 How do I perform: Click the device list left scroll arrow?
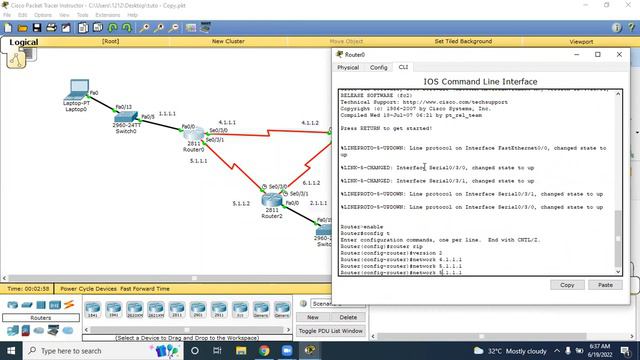click(x=87, y=329)
